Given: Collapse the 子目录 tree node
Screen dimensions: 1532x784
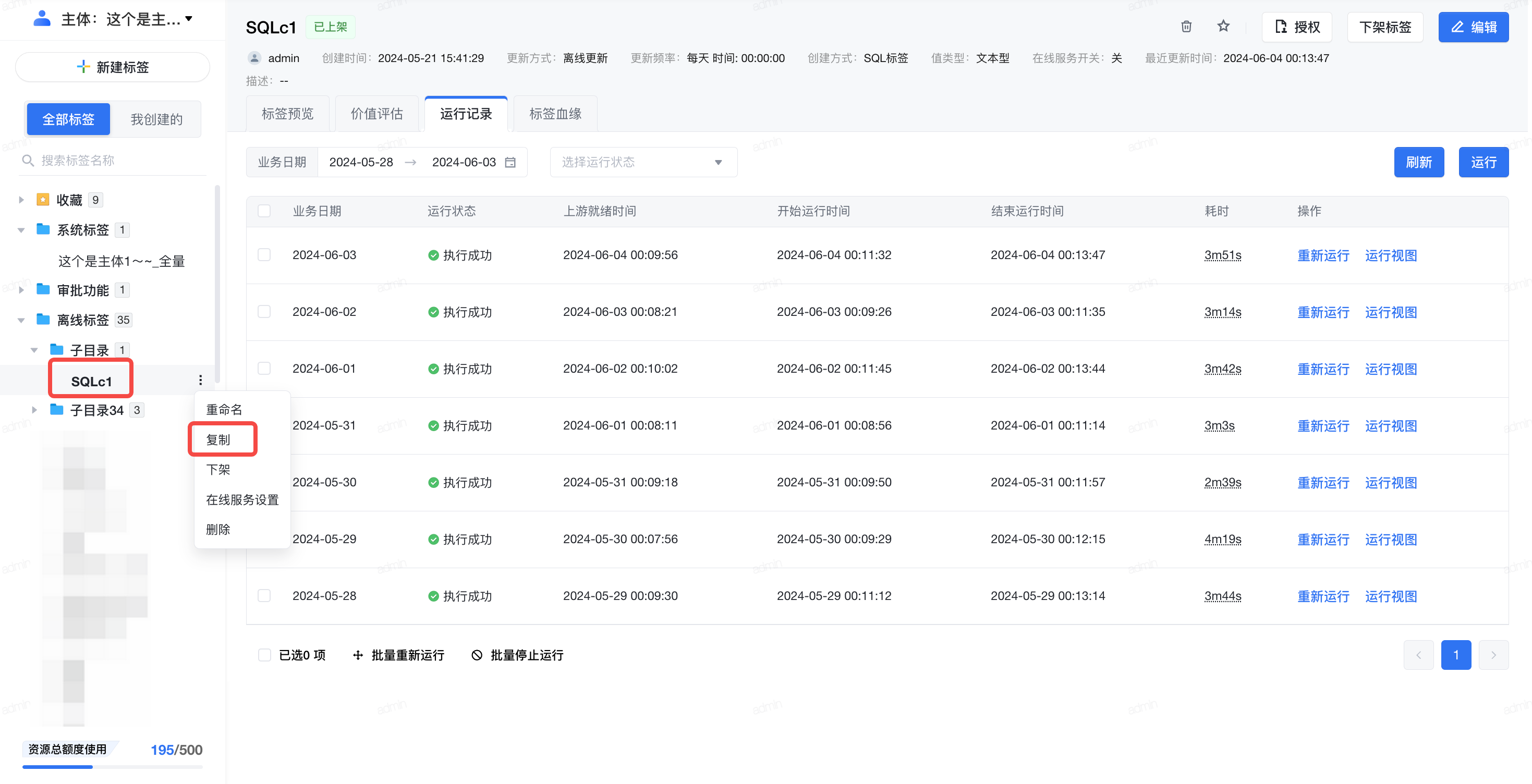Looking at the screenshot, I should (x=34, y=350).
